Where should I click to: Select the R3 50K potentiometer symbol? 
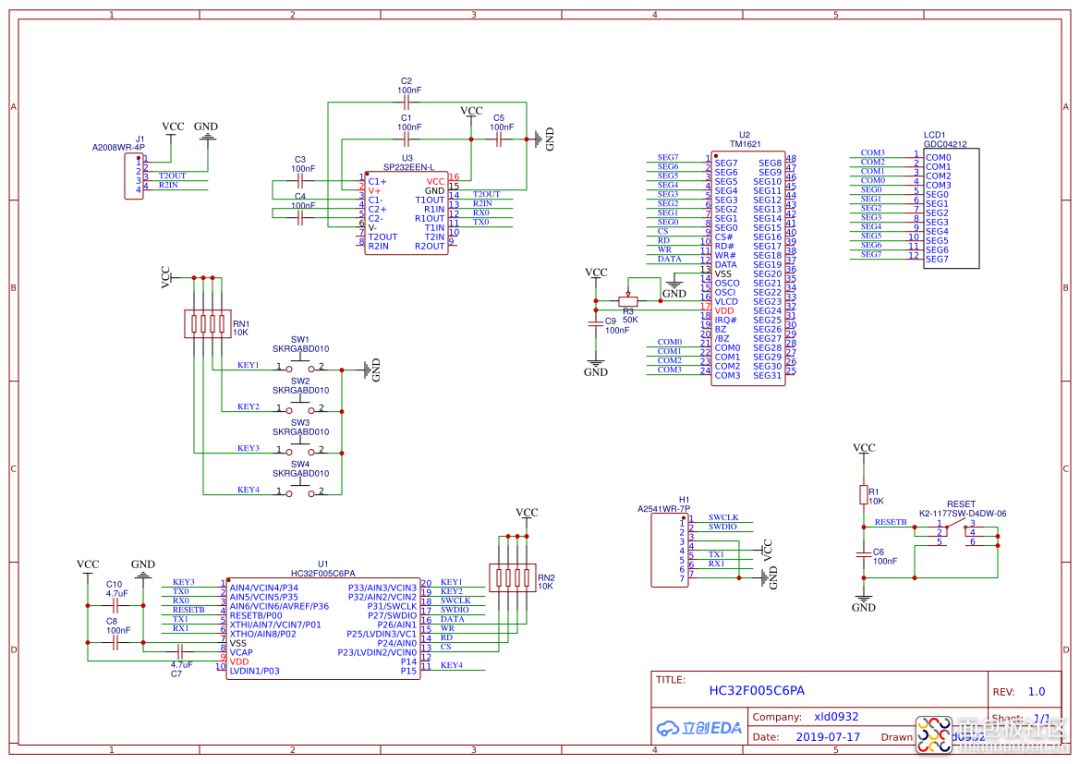pyautogui.click(x=628, y=300)
